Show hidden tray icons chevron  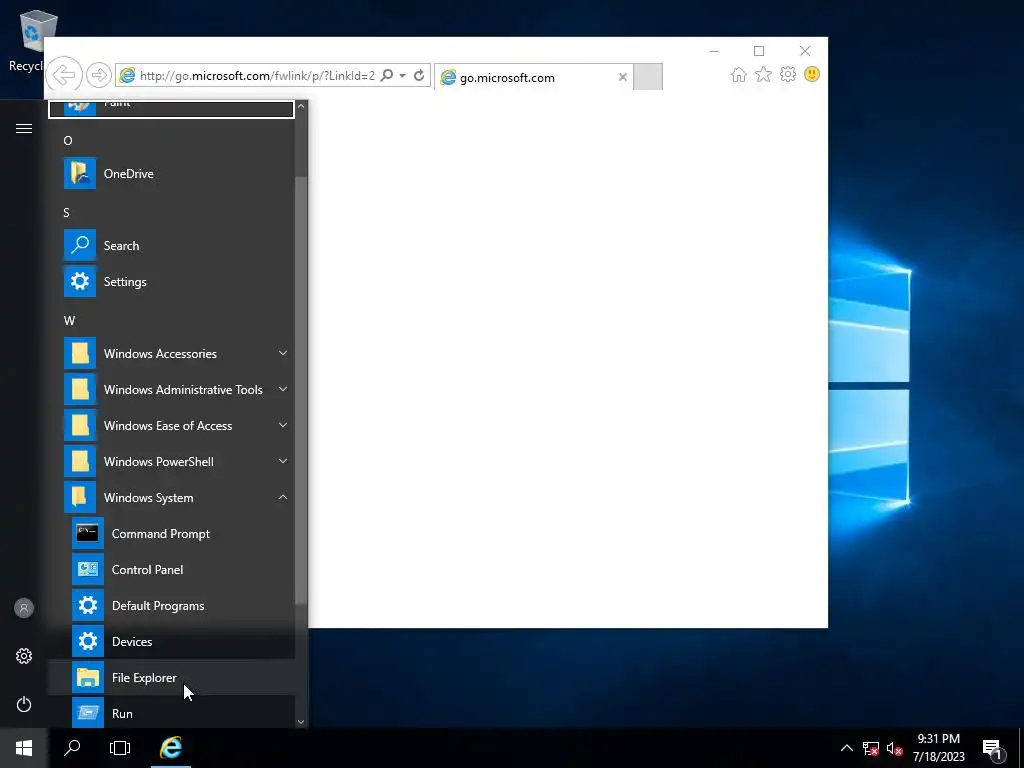point(846,748)
